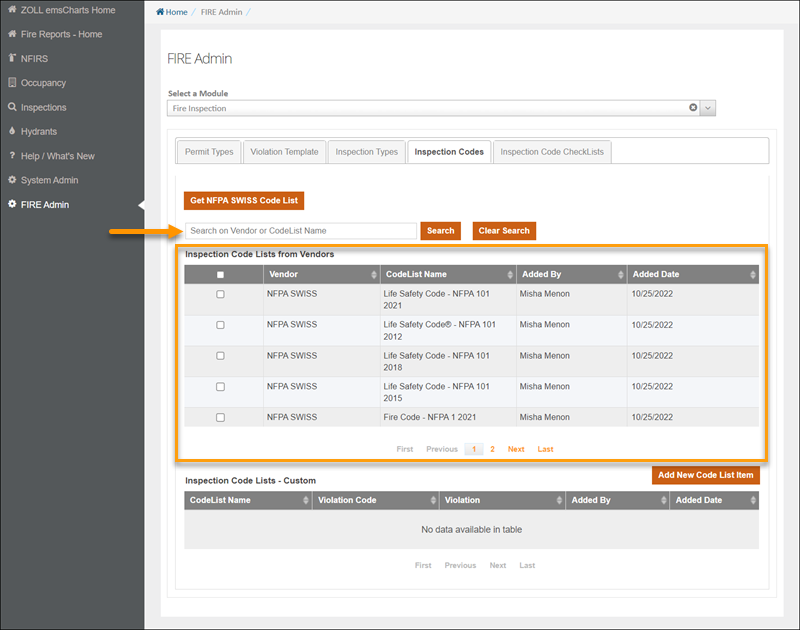Click the Clear Search button
Screen dimensions: 800x630
pyautogui.click(x=504, y=231)
